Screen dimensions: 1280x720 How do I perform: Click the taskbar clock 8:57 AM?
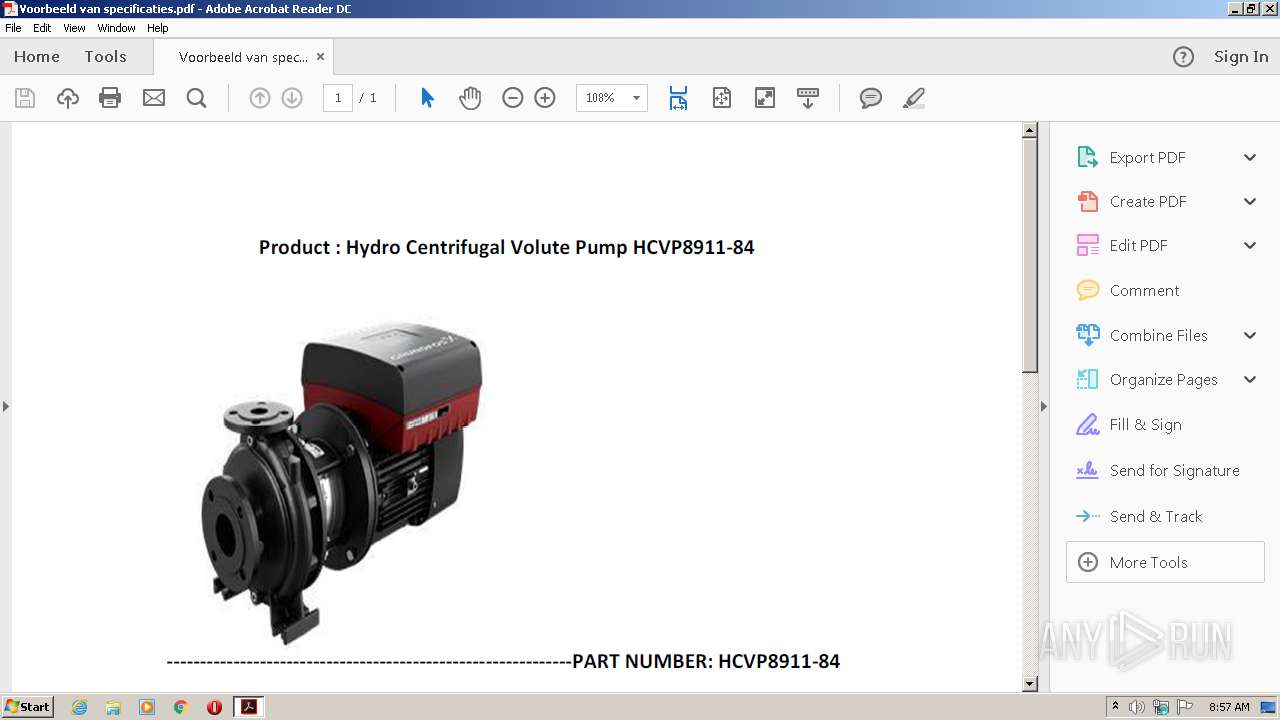click(x=1229, y=707)
